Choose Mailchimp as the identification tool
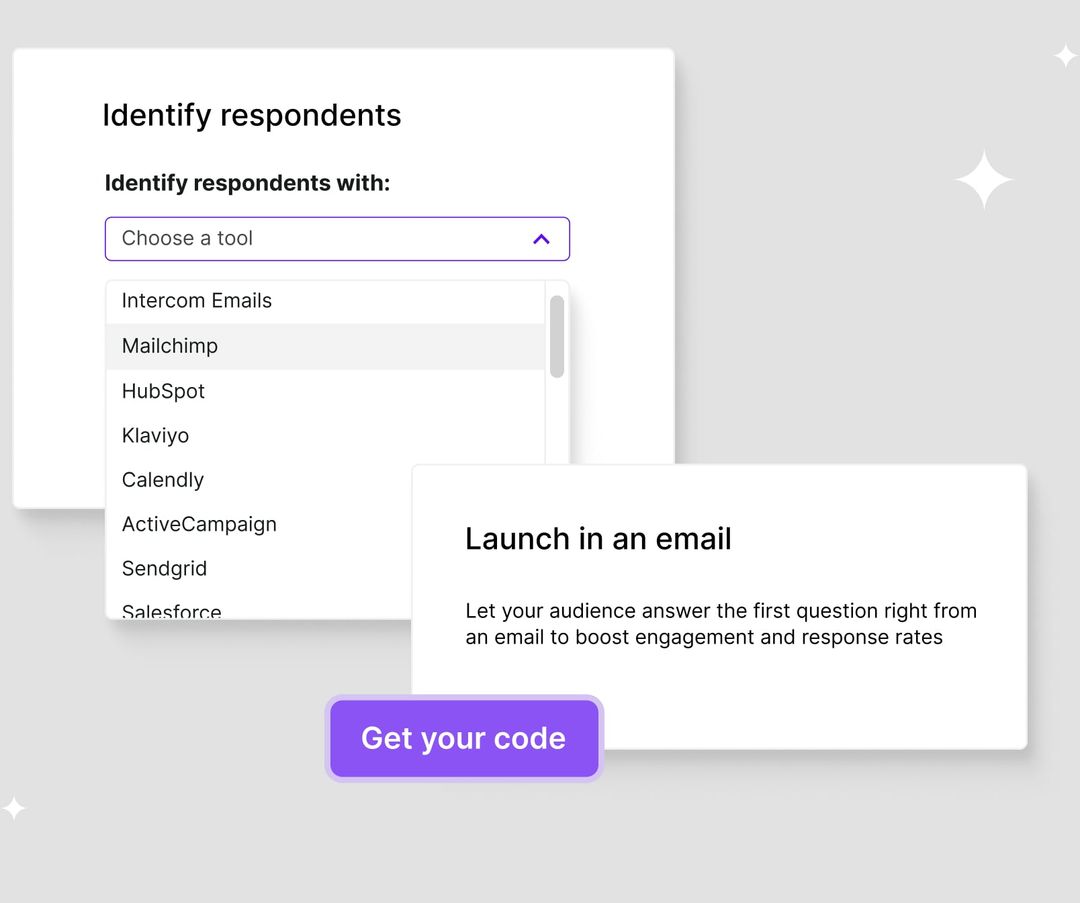The height and width of the screenshot is (903, 1080). pyautogui.click(x=169, y=346)
